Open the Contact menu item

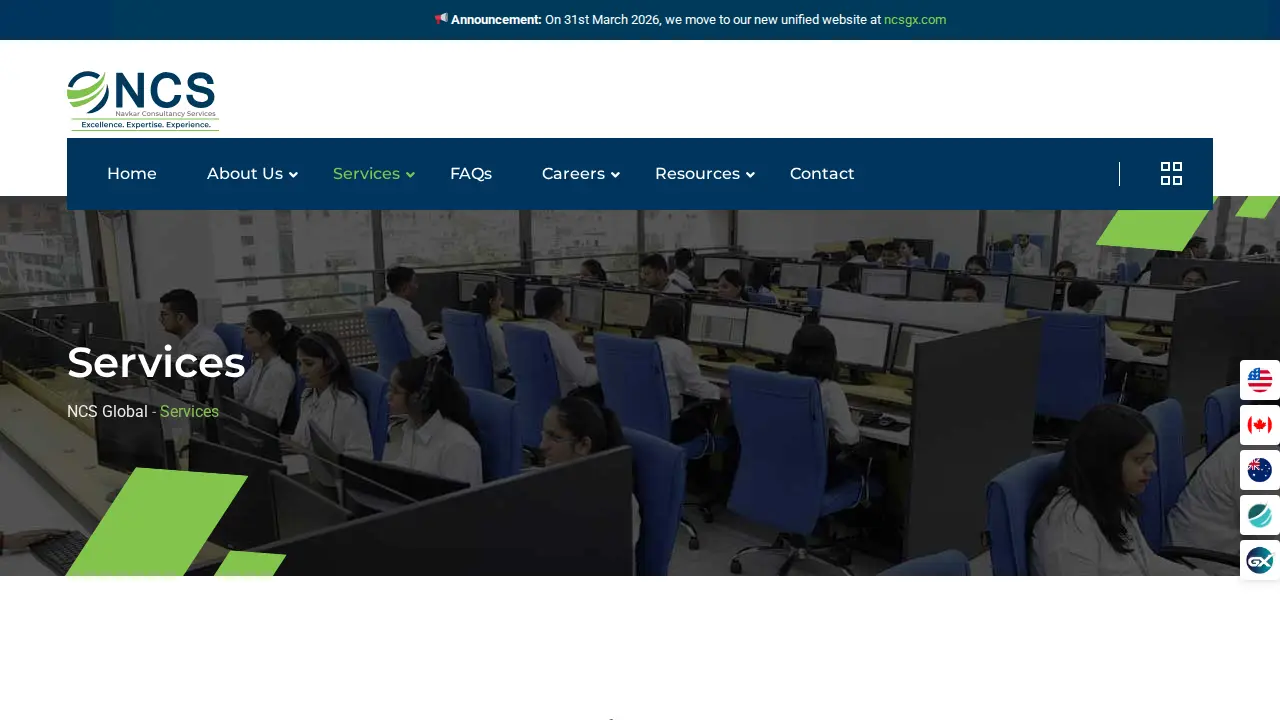click(822, 174)
